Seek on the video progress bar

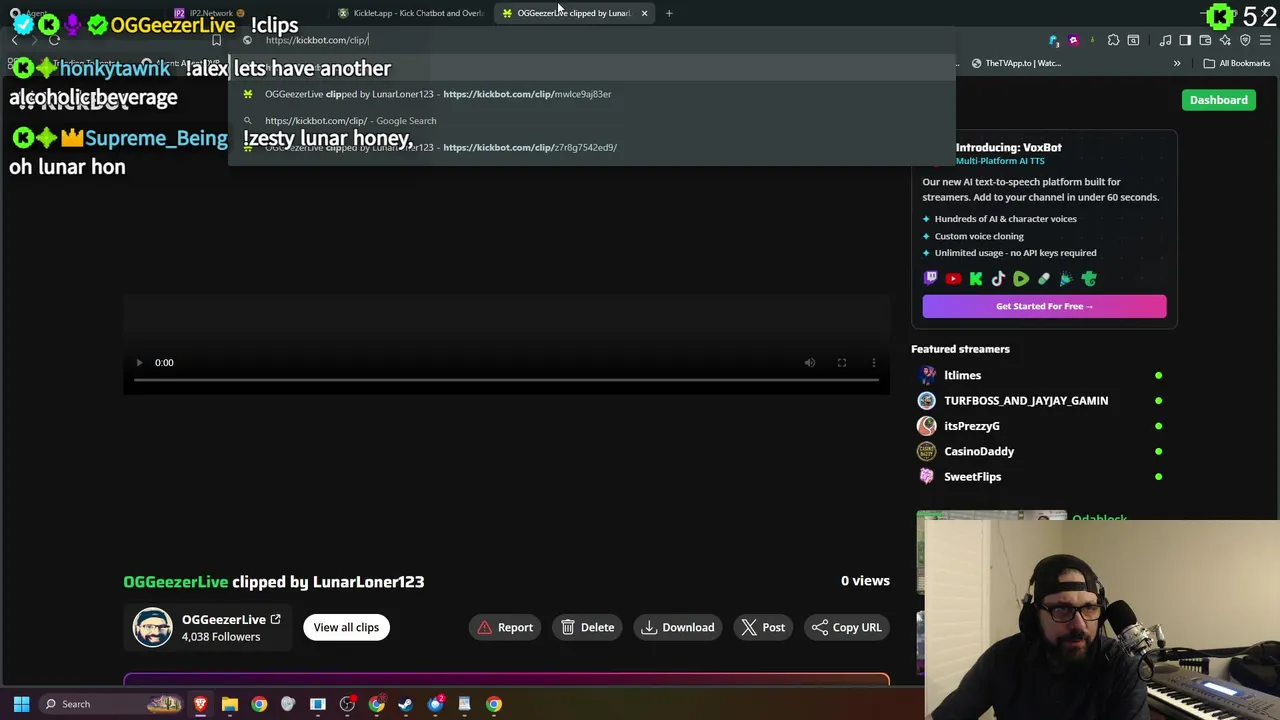[506, 380]
